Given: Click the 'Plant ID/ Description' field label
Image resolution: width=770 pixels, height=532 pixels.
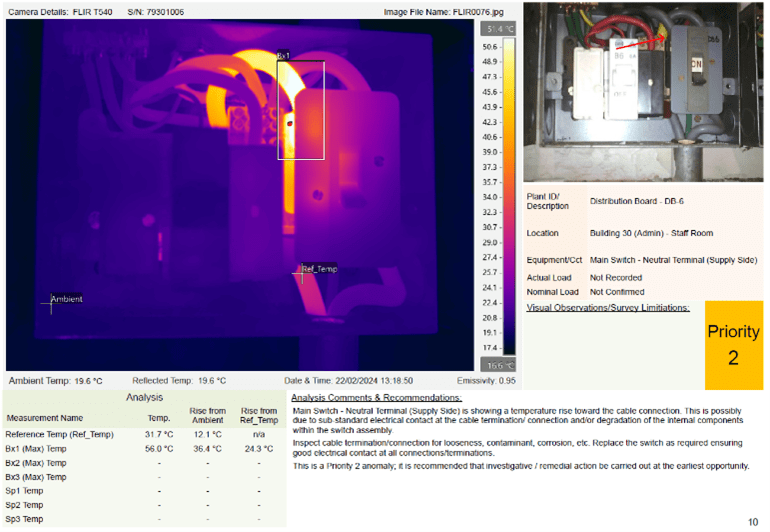Looking at the screenshot, I should point(548,201).
